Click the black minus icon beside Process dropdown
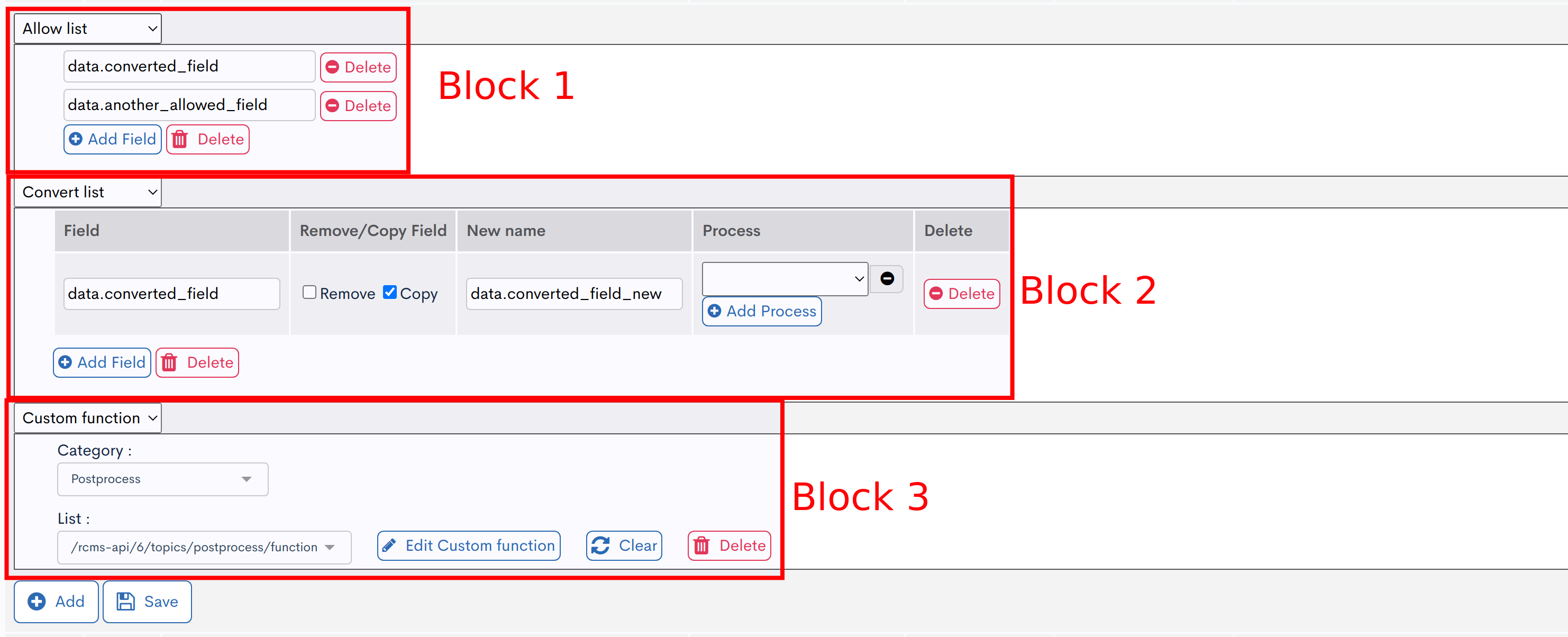The image size is (1568, 637). pyautogui.click(x=886, y=279)
